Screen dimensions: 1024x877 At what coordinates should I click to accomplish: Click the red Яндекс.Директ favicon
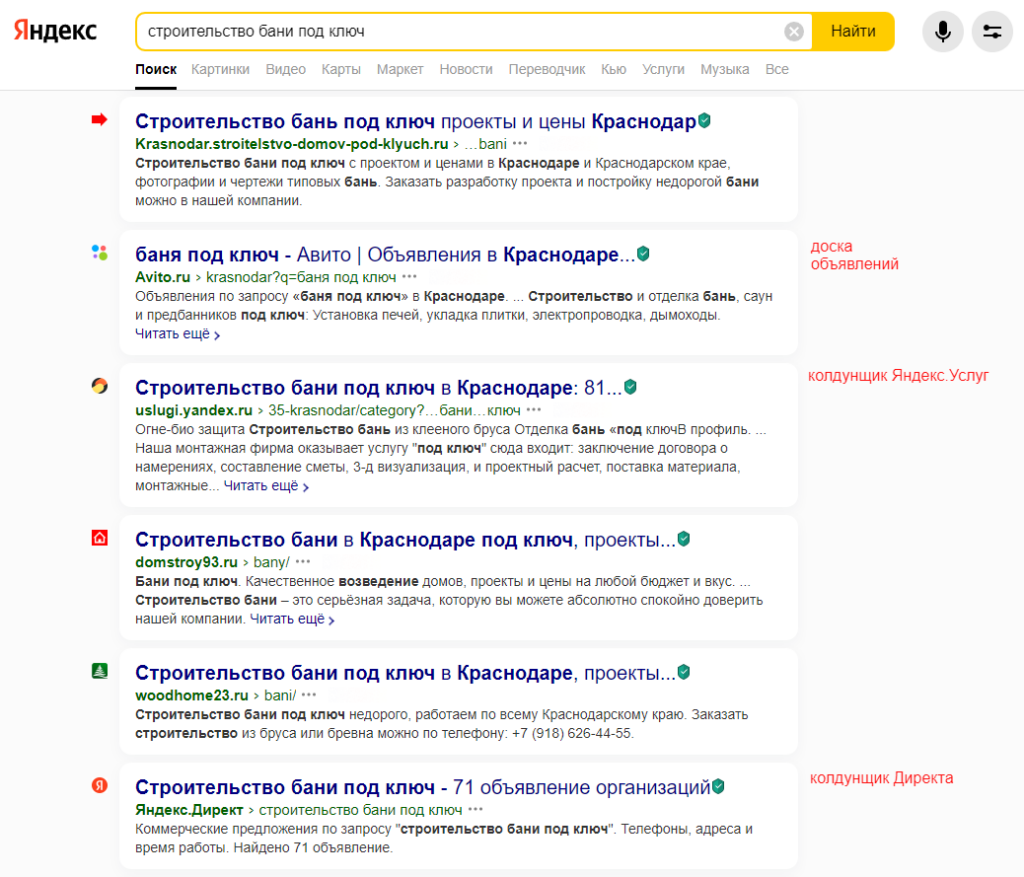point(99,785)
